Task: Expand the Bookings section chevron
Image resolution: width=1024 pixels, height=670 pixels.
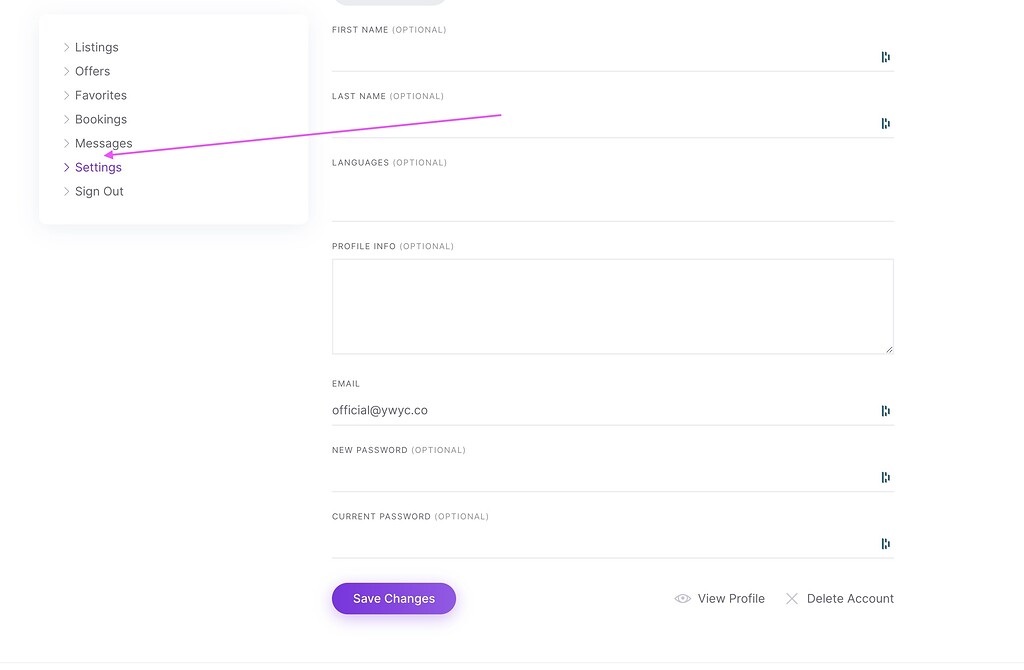Action: [66, 119]
